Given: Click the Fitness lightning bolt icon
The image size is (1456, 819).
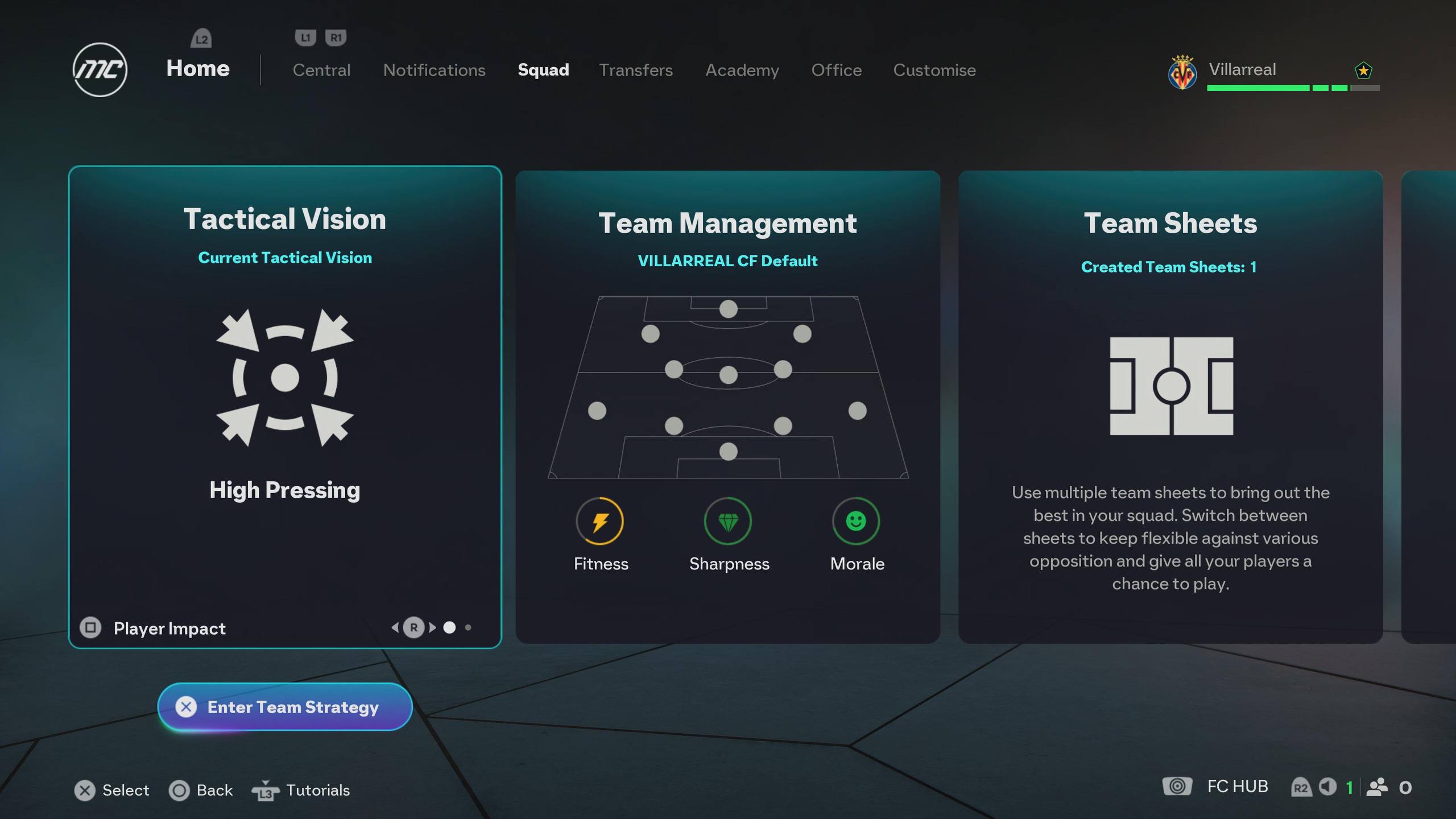Looking at the screenshot, I should (x=600, y=521).
